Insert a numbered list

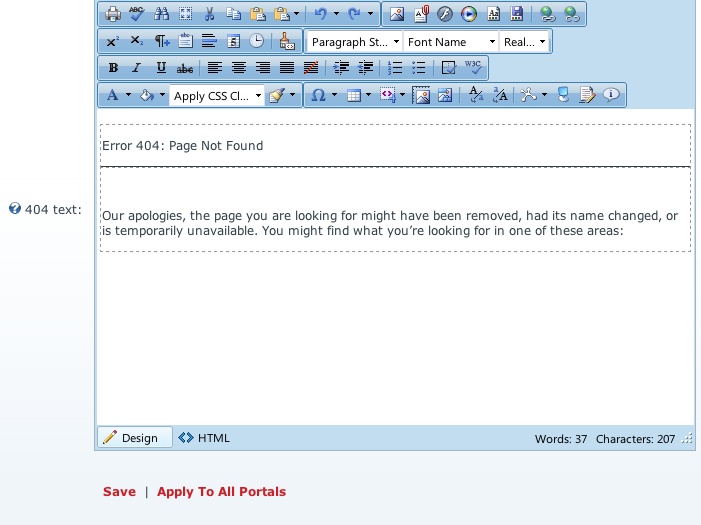coord(395,68)
